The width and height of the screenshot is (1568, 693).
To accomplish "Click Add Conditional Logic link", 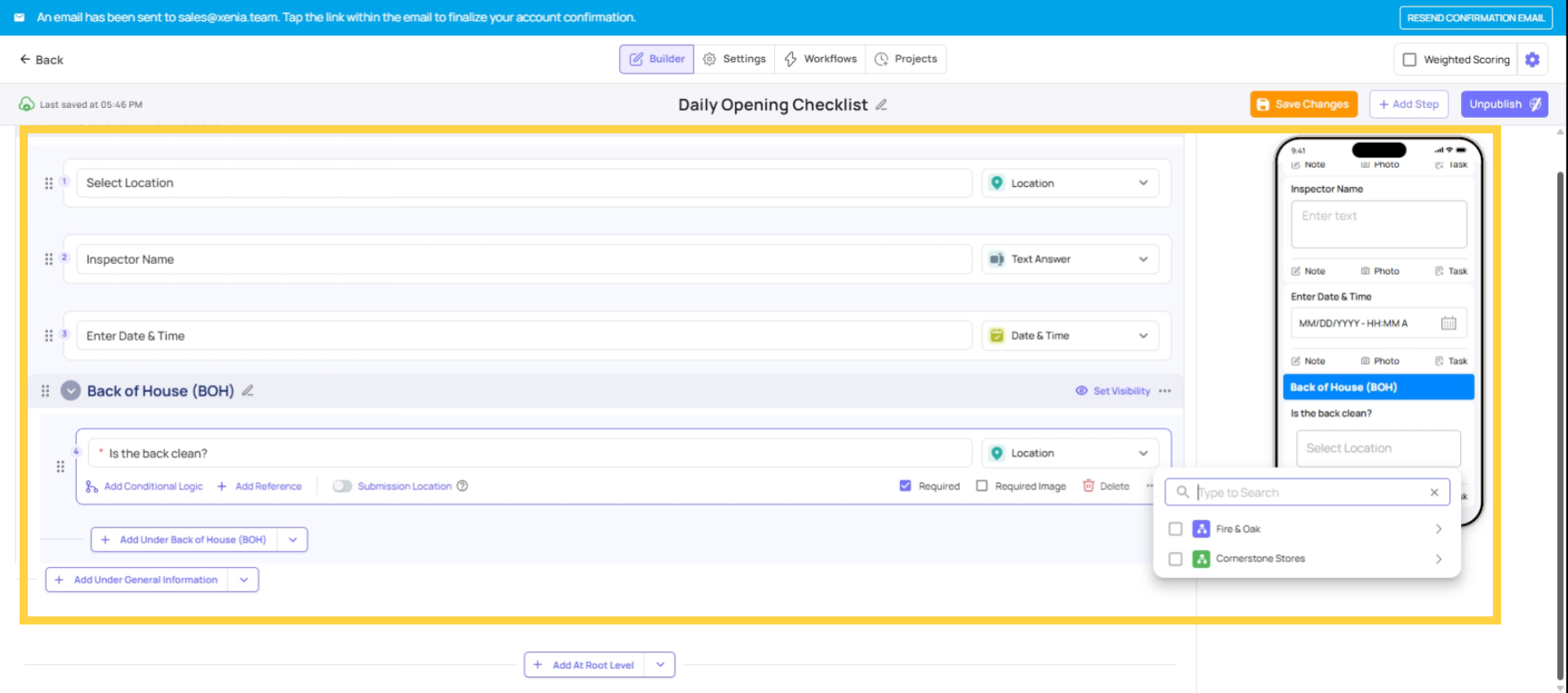I will [153, 486].
